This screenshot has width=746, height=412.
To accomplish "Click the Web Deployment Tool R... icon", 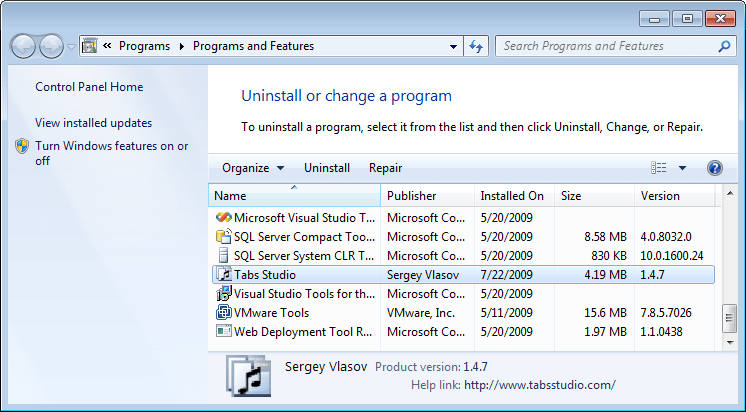I will pos(224,331).
